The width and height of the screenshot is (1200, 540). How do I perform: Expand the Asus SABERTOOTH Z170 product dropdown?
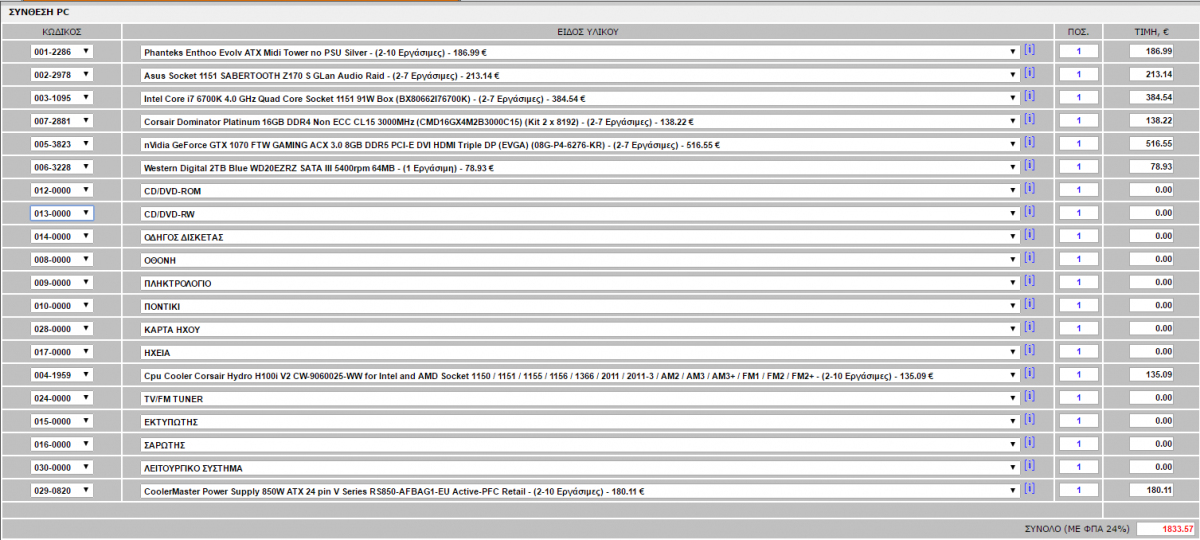(580, 74)
